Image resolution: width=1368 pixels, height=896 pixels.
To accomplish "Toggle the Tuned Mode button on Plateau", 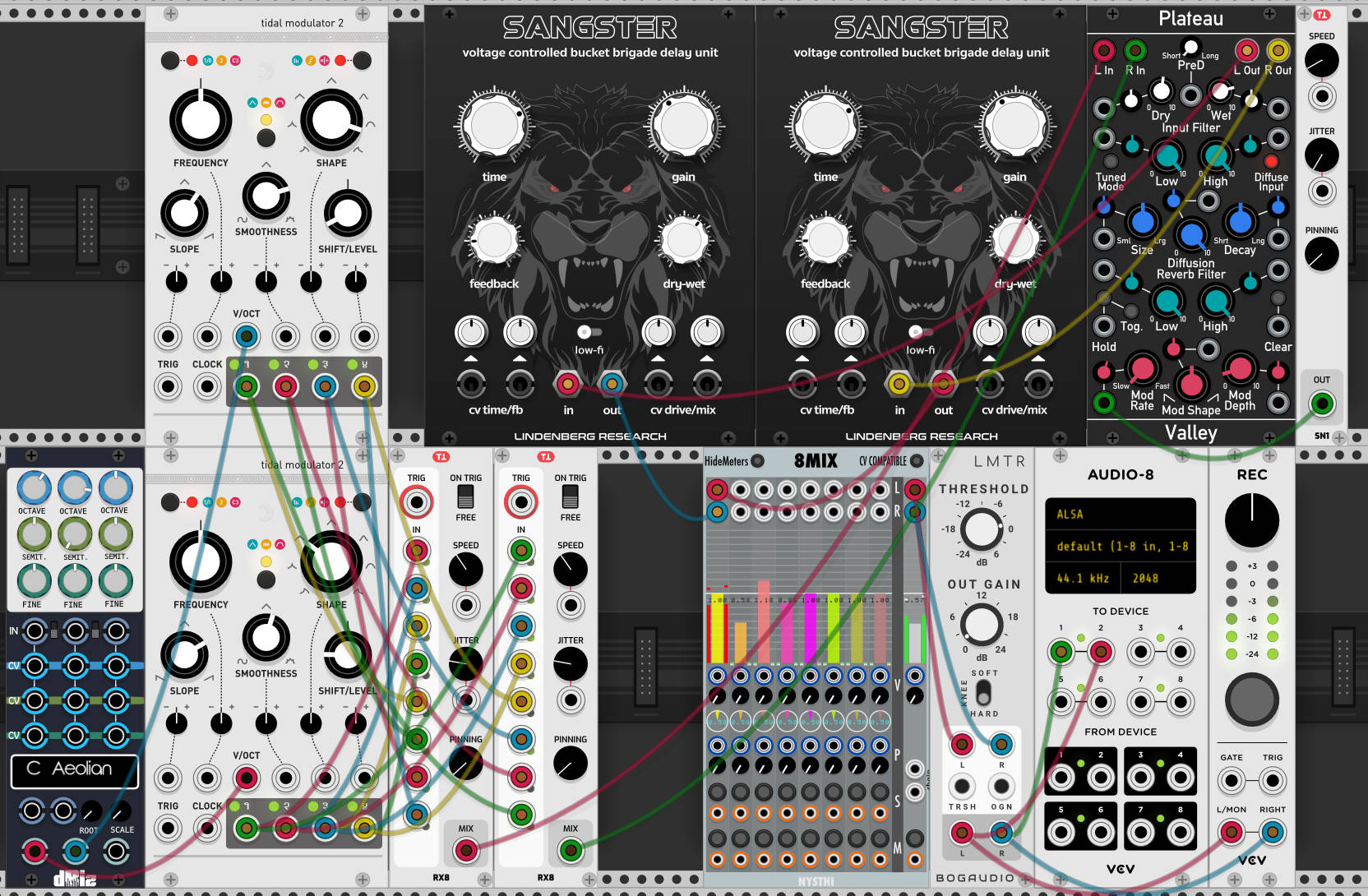I will (x=1110, y=161).
